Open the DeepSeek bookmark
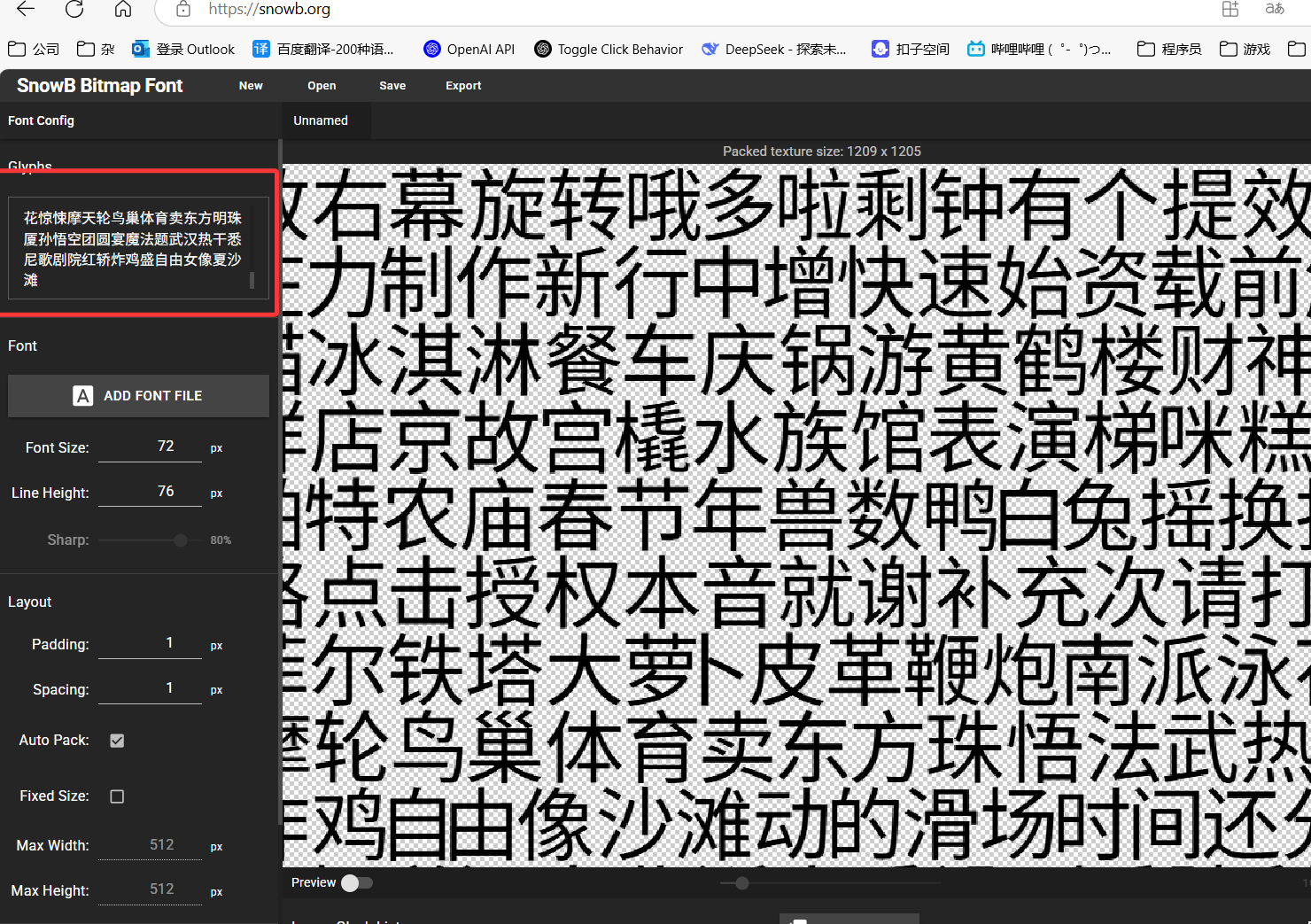 tap(773, 49)
